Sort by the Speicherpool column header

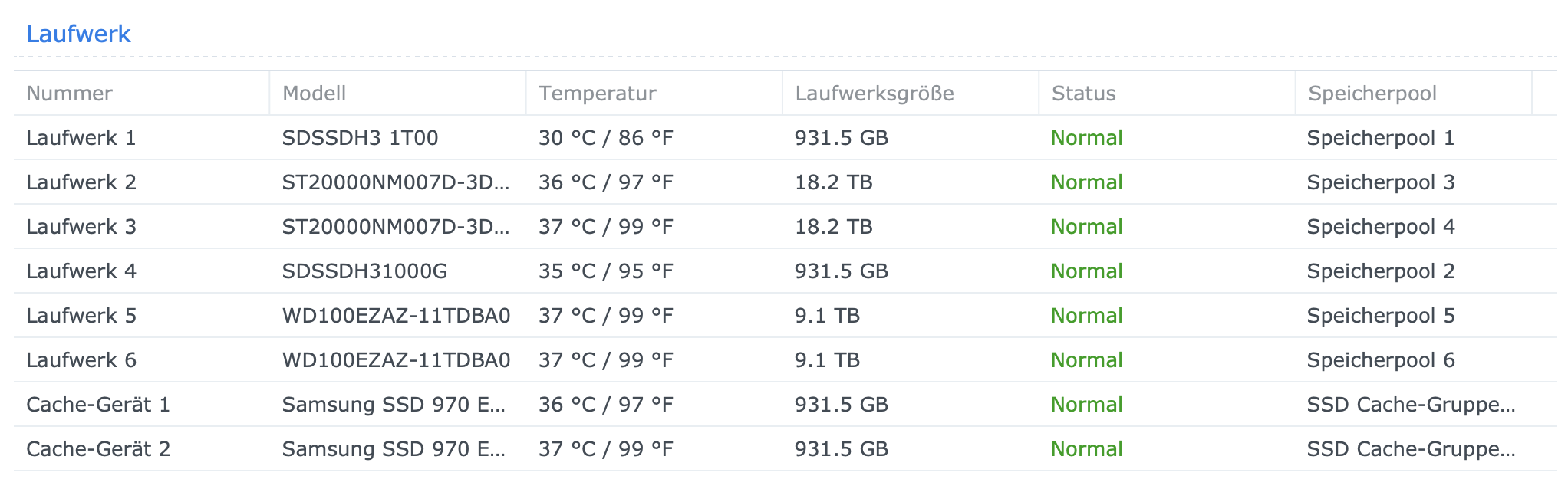[x=1372, y=94]
